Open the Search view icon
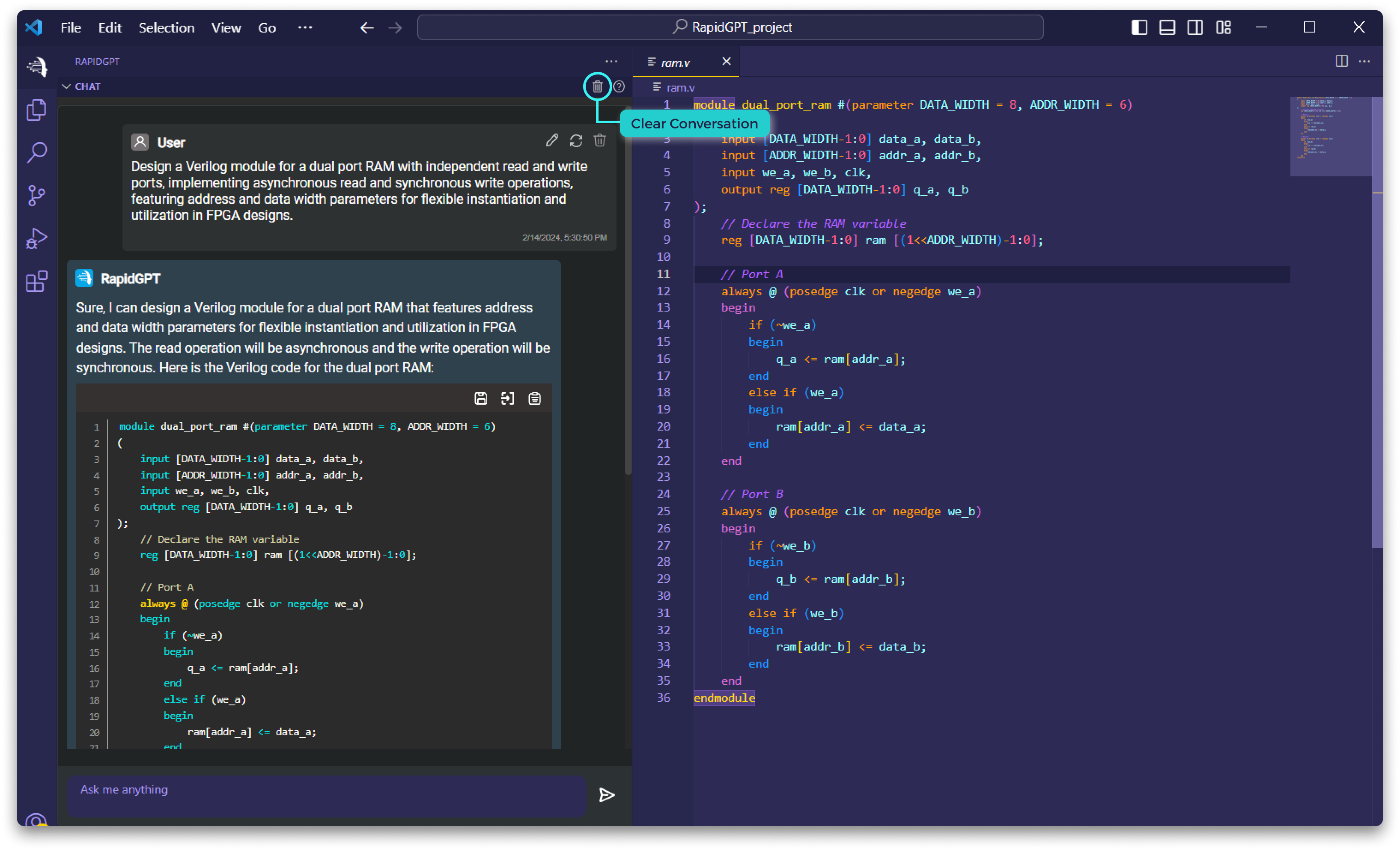Viewport: 1400px width, 850px height. [37, 152]
